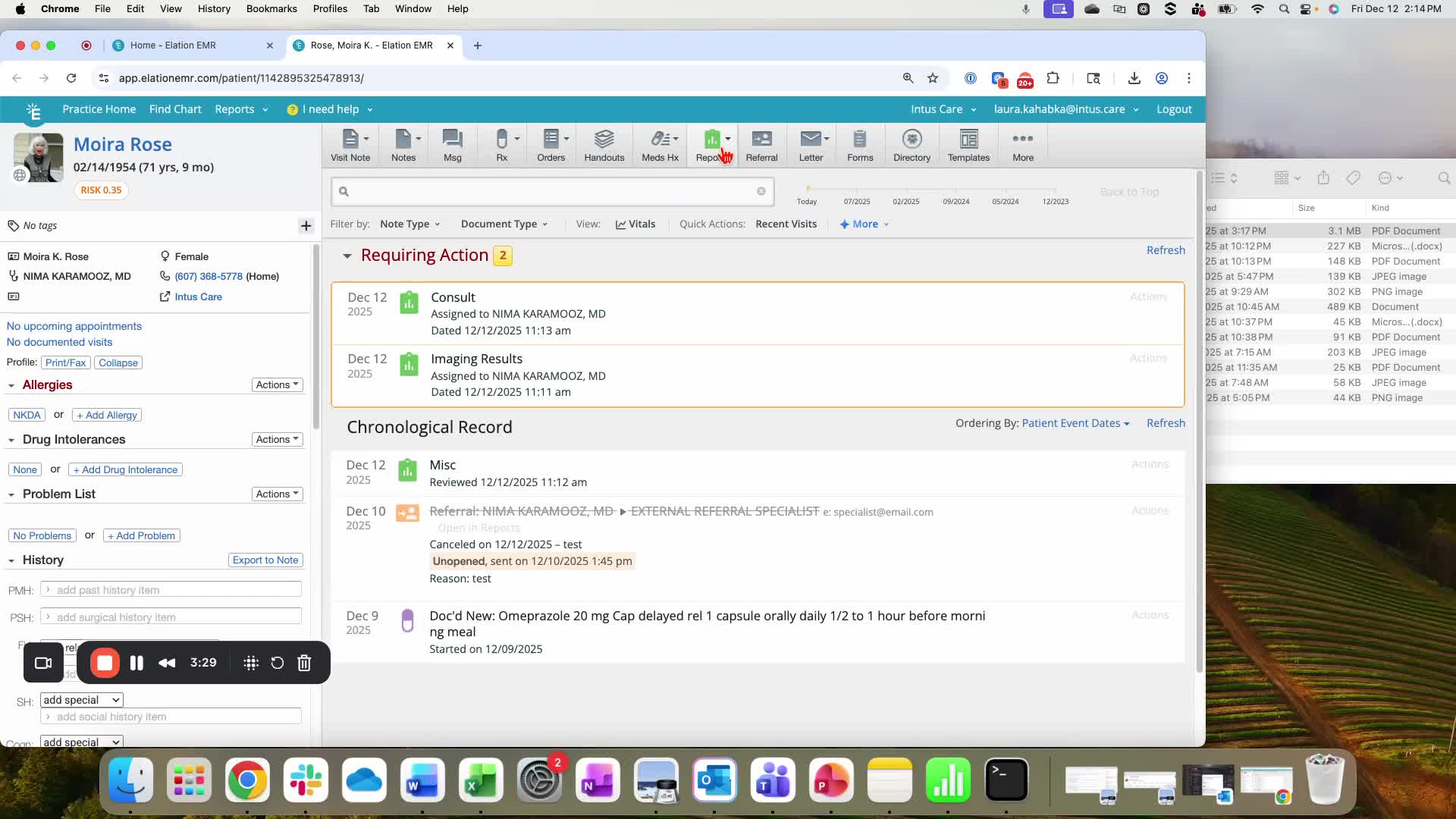Click the add past history item field
Viewport: 1456px width, 819px height.
click(171, 590)
